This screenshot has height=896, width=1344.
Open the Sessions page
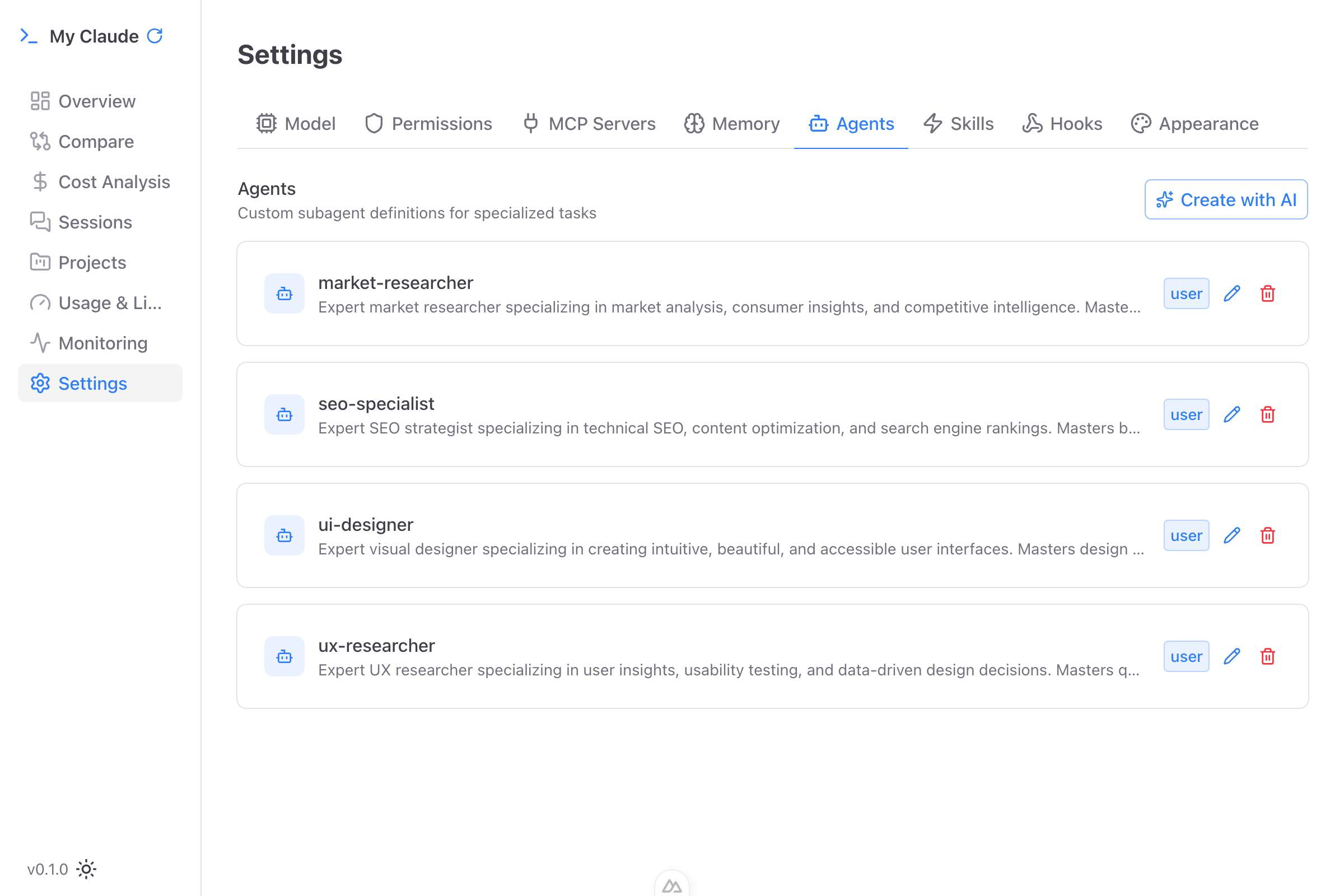click(x=100, y=222)
